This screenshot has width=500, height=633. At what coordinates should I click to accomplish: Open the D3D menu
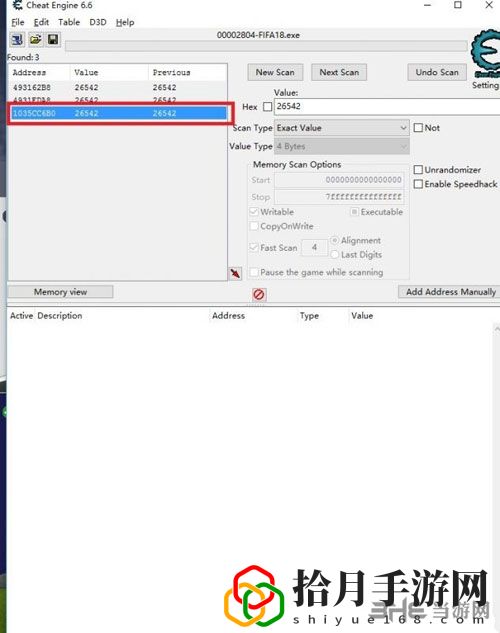pyautogui.click(x=98, y=22)
